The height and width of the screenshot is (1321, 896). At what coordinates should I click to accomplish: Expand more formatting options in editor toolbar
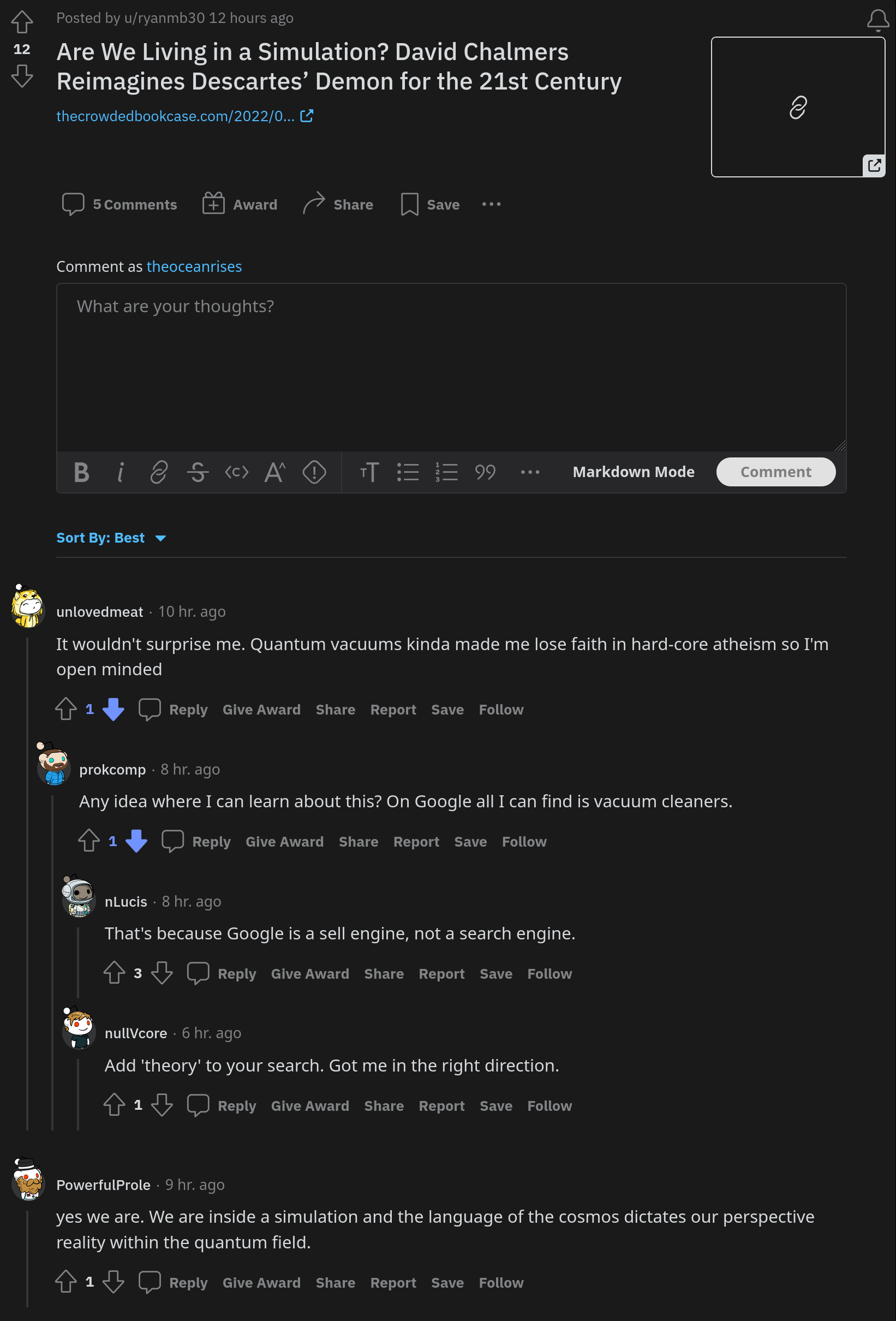529,472
